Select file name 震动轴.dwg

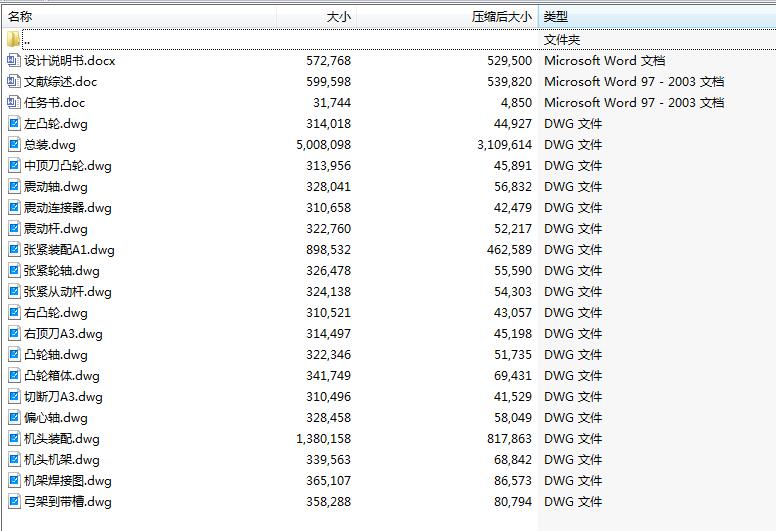point(56,187)
